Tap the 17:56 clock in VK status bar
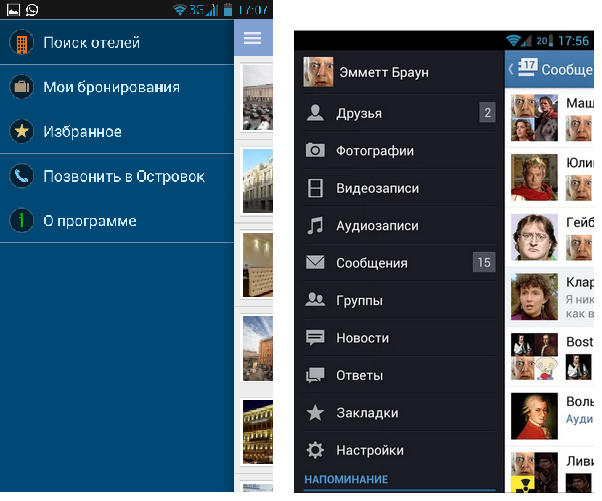This screenshot has width=602, height=501. pos(573,41)
